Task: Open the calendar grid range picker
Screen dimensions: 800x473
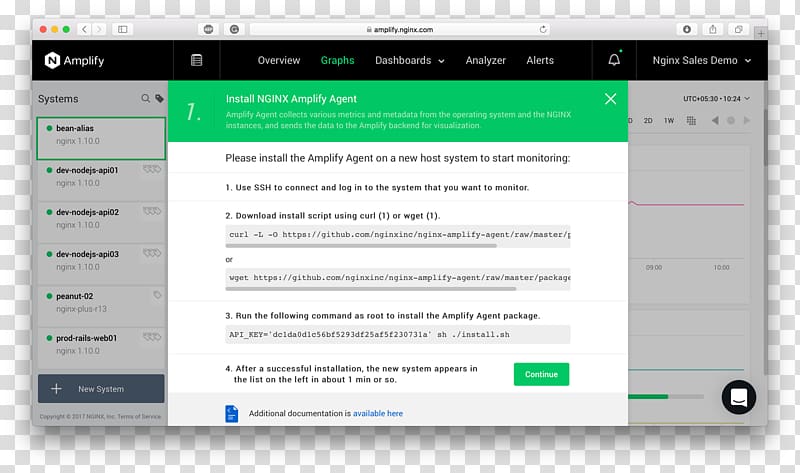Action: tap(691, 120)
